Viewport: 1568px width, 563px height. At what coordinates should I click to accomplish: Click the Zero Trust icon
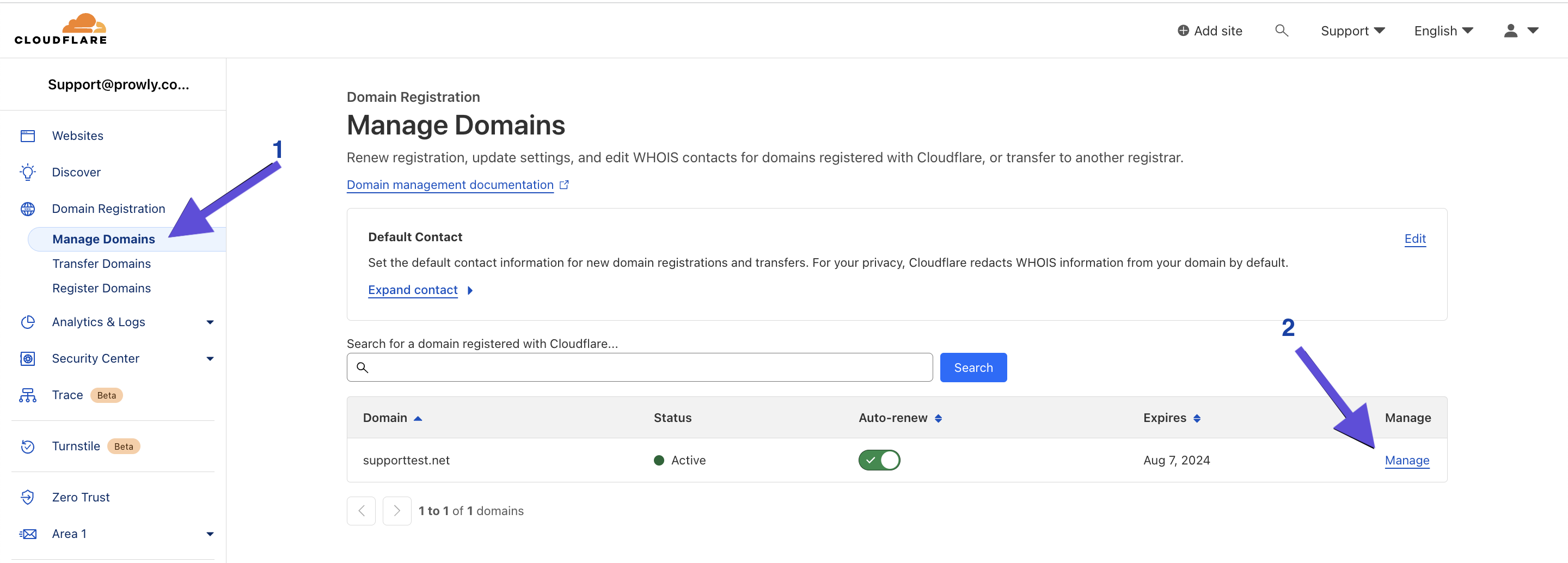click(x=28, y=497)
